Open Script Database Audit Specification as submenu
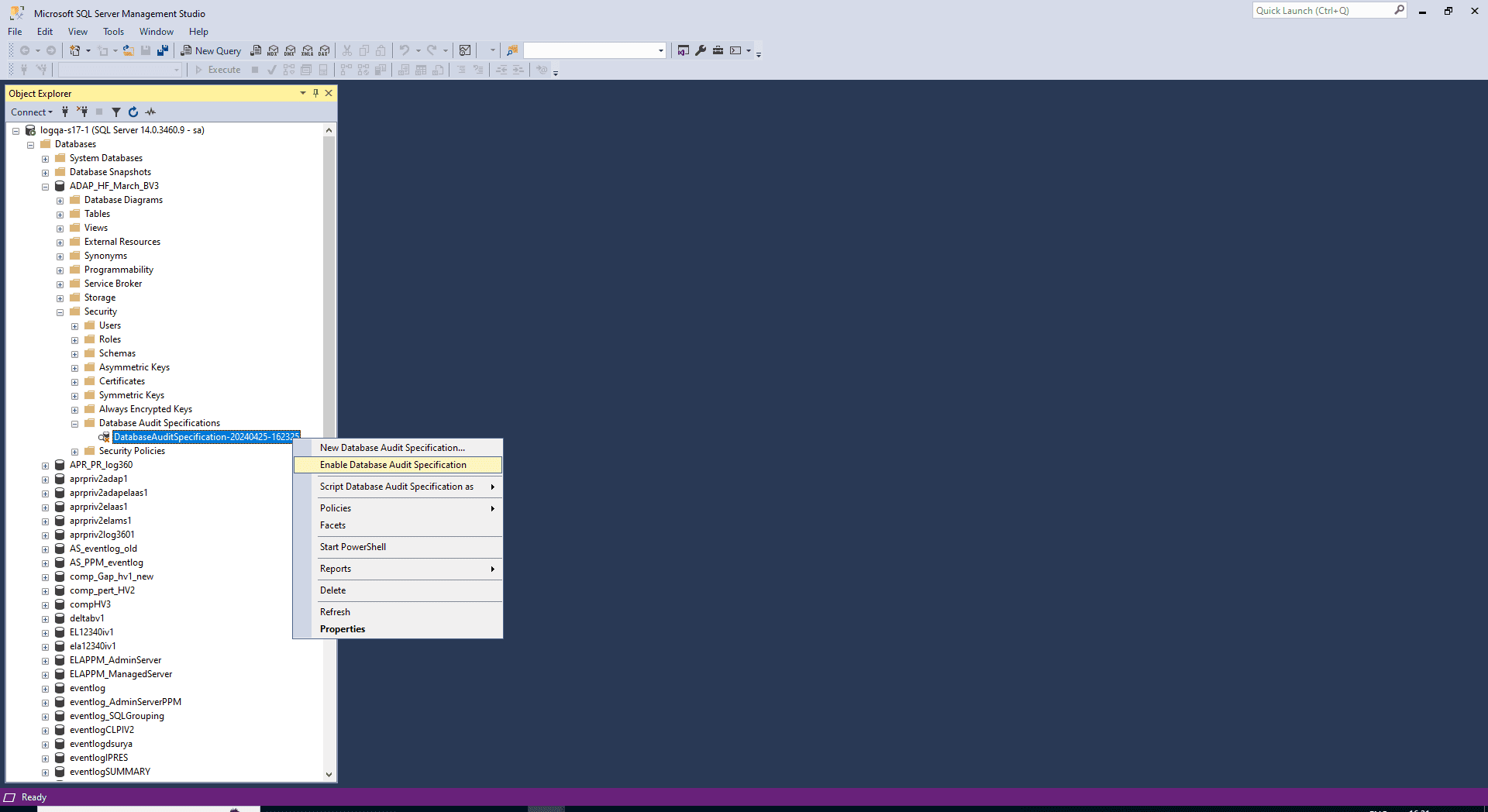Image resolution: width=1488 pixels, height=812 pixels. [x=398, y=487]
